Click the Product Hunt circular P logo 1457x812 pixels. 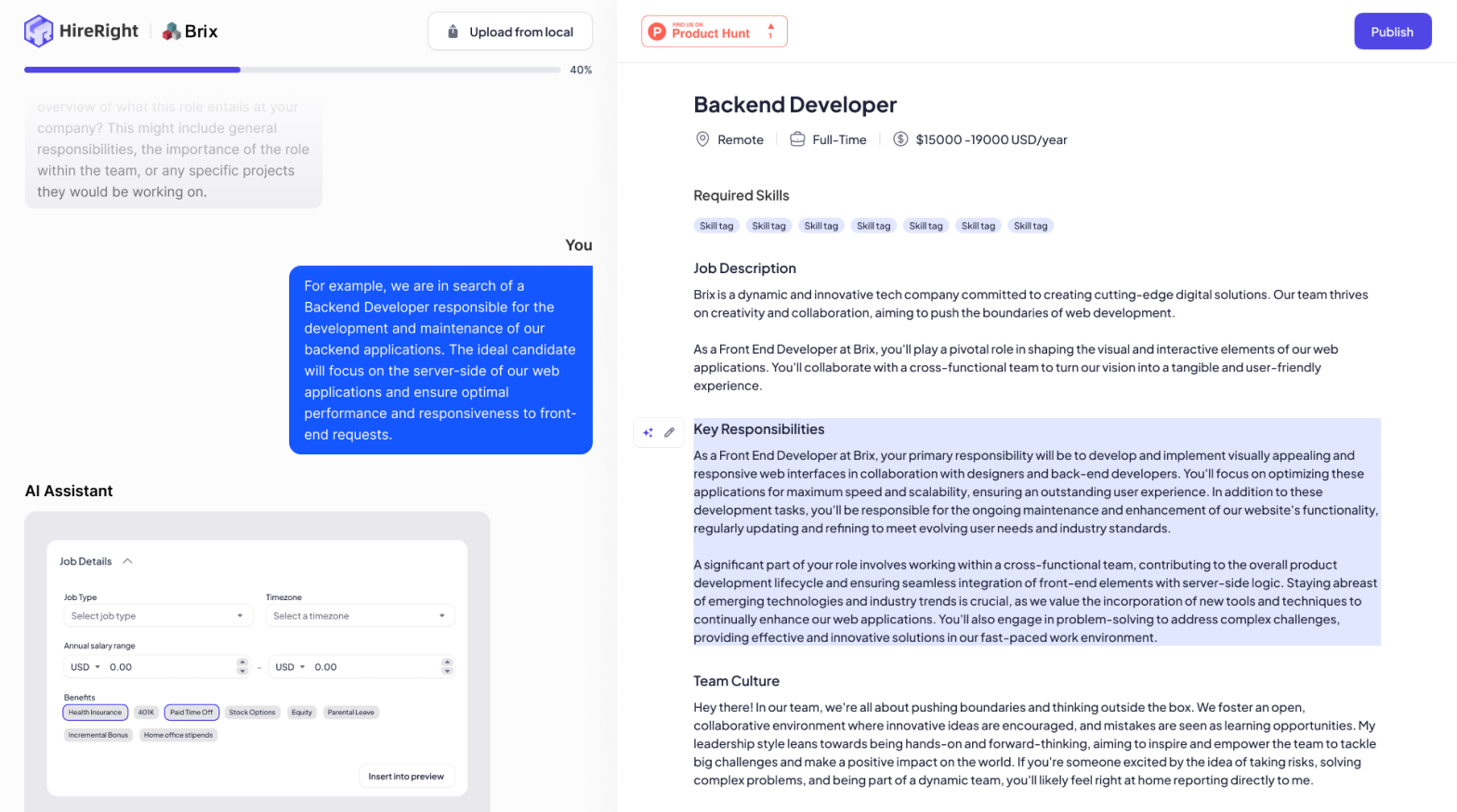(x=657, y=32)
